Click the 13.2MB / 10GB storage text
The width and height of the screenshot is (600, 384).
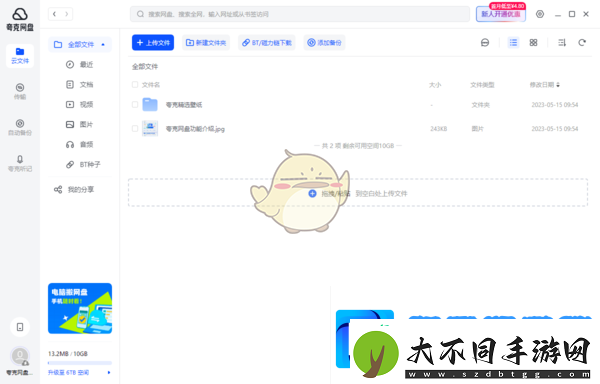click(x=68, y=353)
